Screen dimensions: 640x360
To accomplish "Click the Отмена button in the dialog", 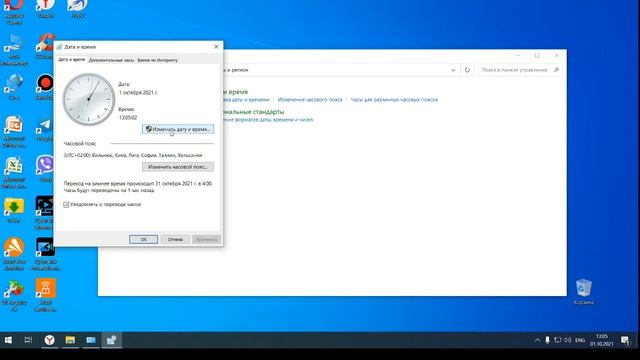I will (x=175, y=239).
